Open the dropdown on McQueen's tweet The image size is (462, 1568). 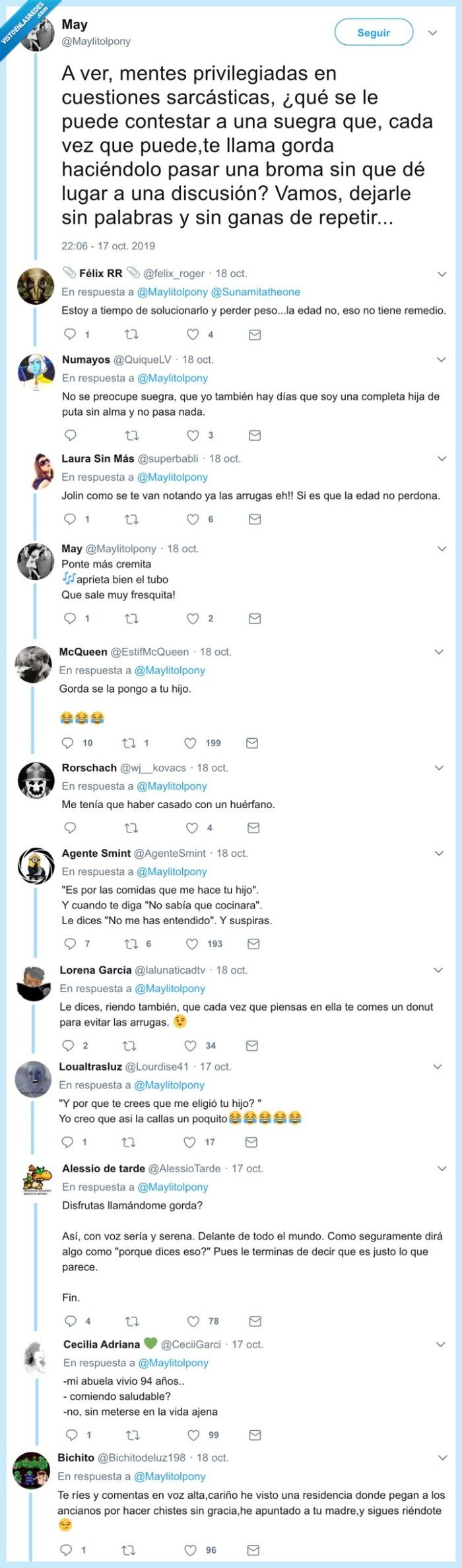coord(439,653)
